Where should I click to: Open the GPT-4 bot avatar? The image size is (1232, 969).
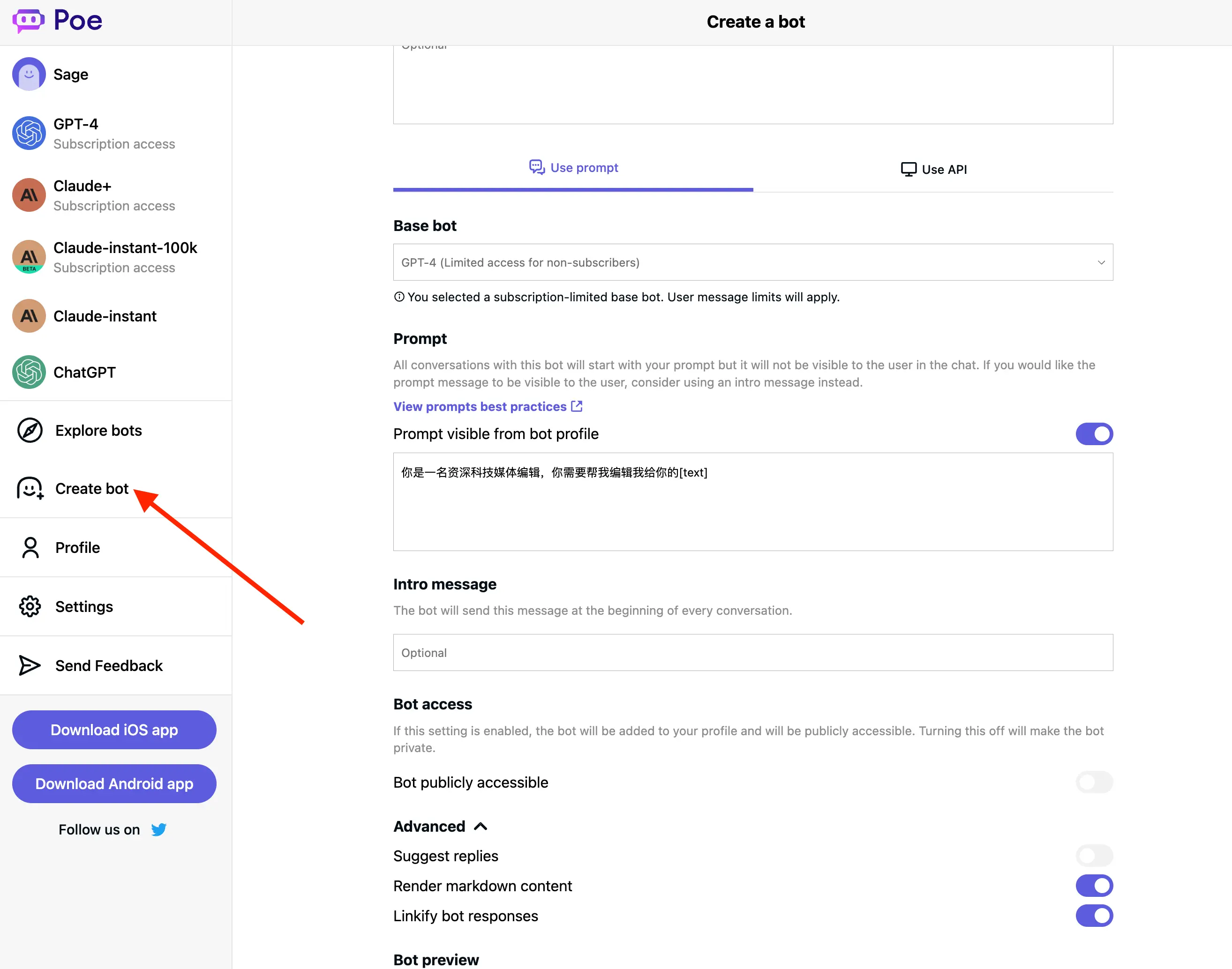pos(29,134)
